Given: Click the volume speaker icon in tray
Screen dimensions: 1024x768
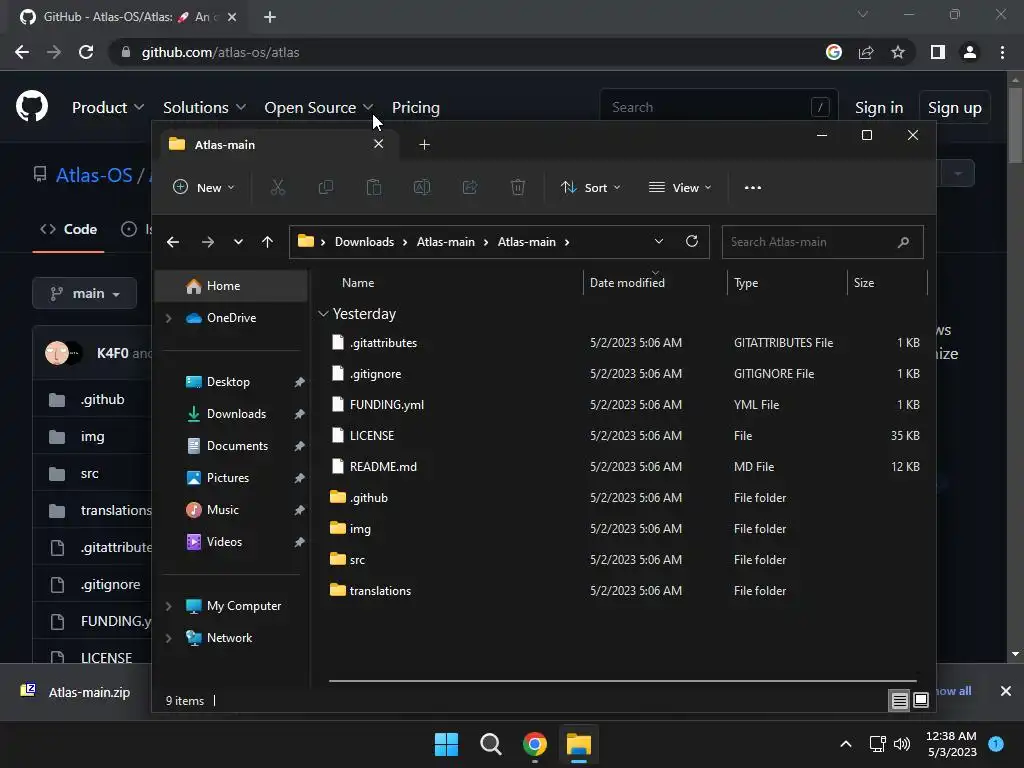Looking at the screenshot, I should point(902,744).
